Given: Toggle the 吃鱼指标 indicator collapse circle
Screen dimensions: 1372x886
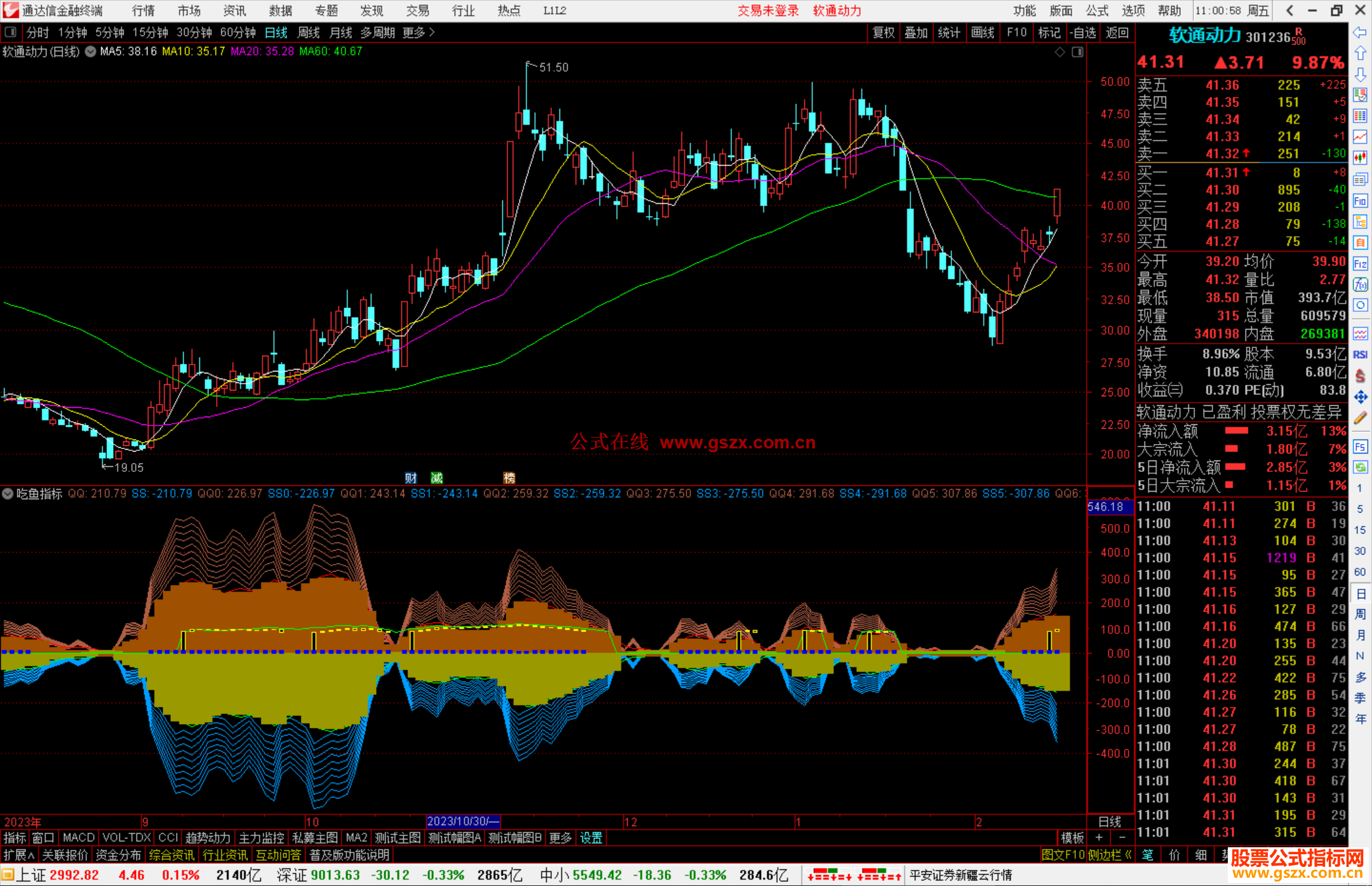Looking at the screenshot, I should (8, 493).
